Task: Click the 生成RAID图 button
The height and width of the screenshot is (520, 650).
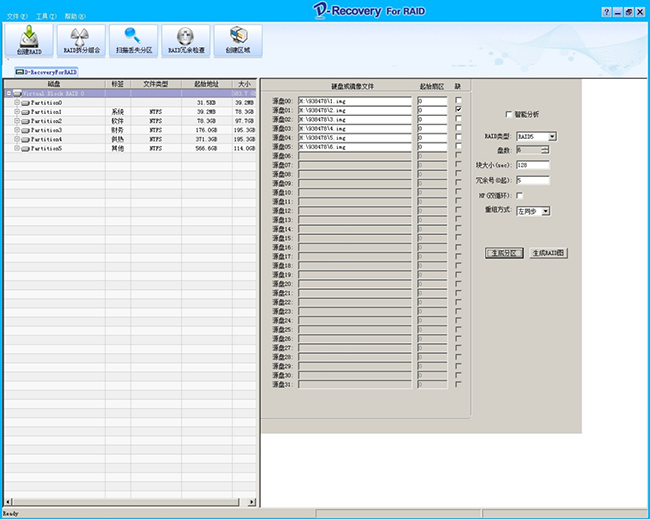Action: tap(548, 253)
